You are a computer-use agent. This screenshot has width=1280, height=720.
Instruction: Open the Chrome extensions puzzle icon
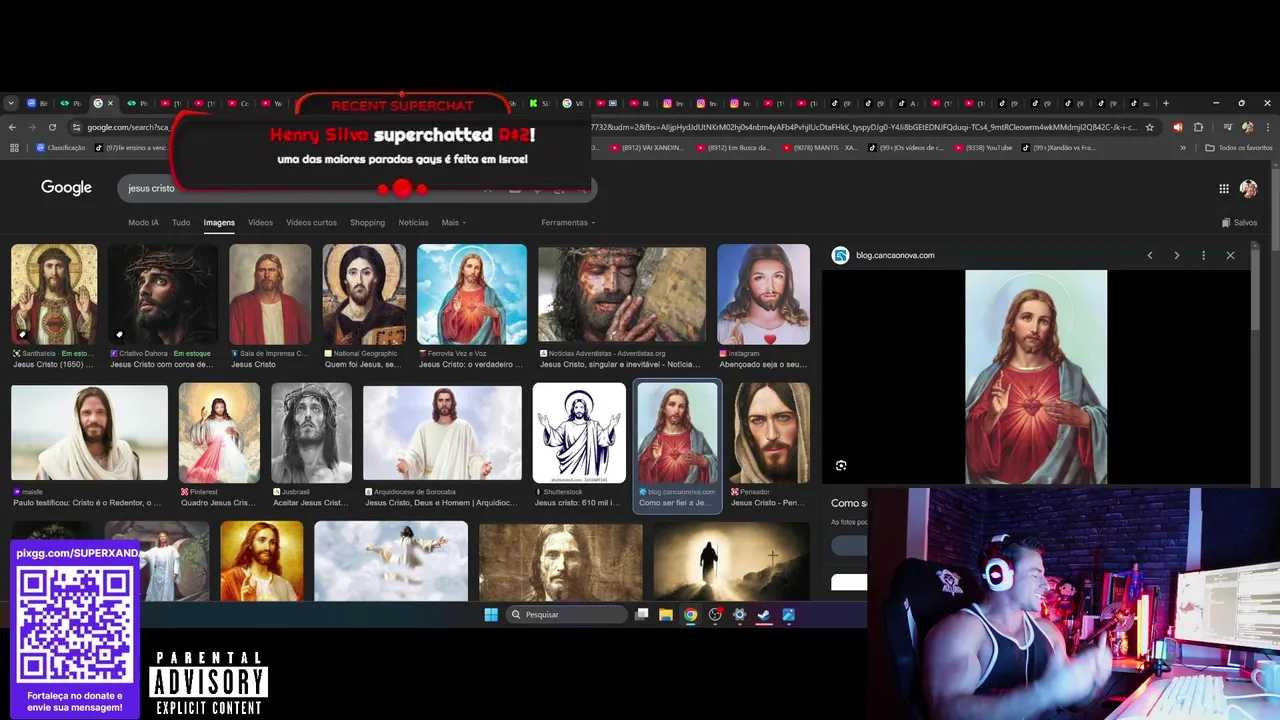pos(1198,127)
